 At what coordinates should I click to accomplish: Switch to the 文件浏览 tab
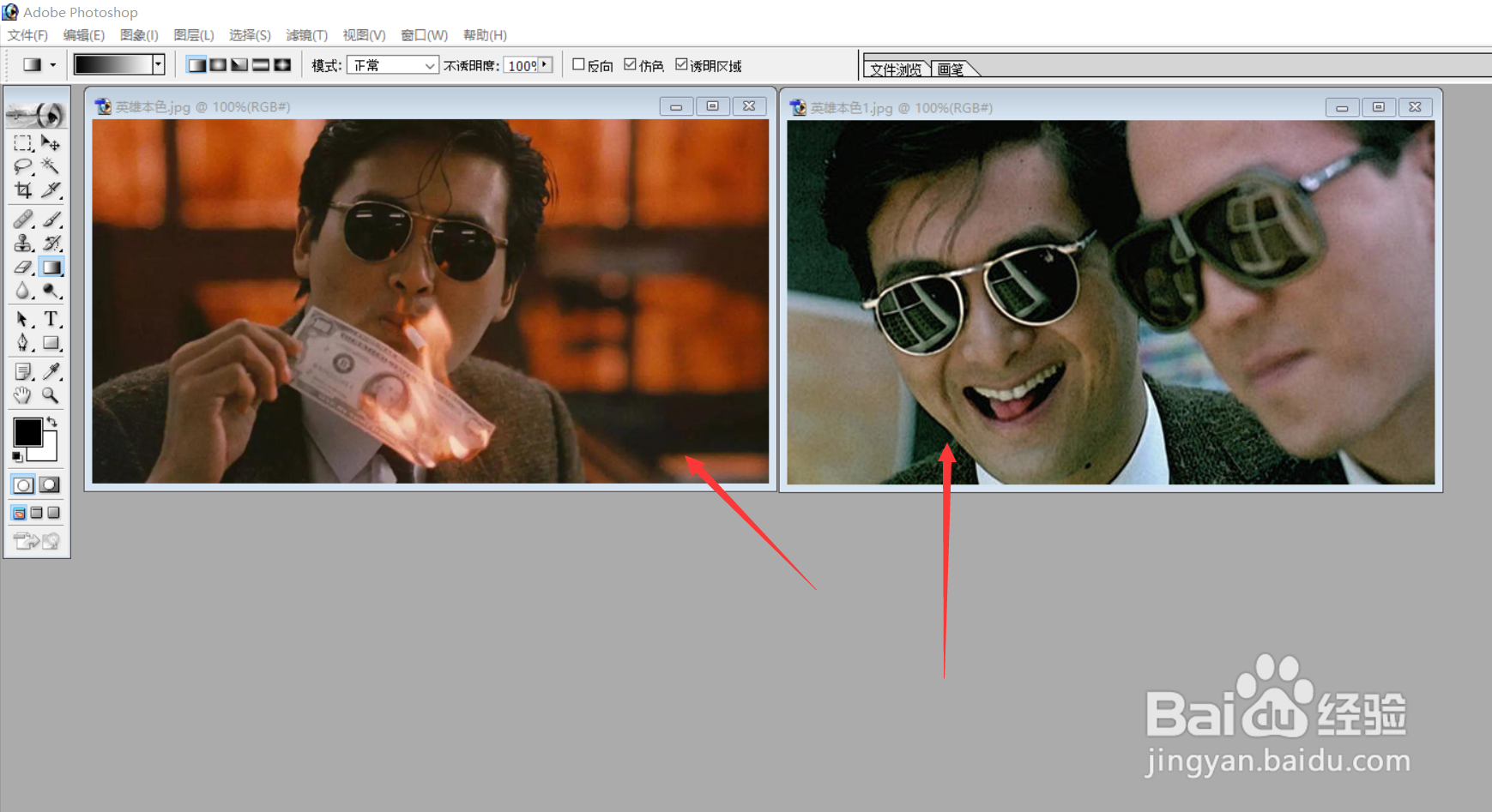pyautogui.click(x=897, y=69)
